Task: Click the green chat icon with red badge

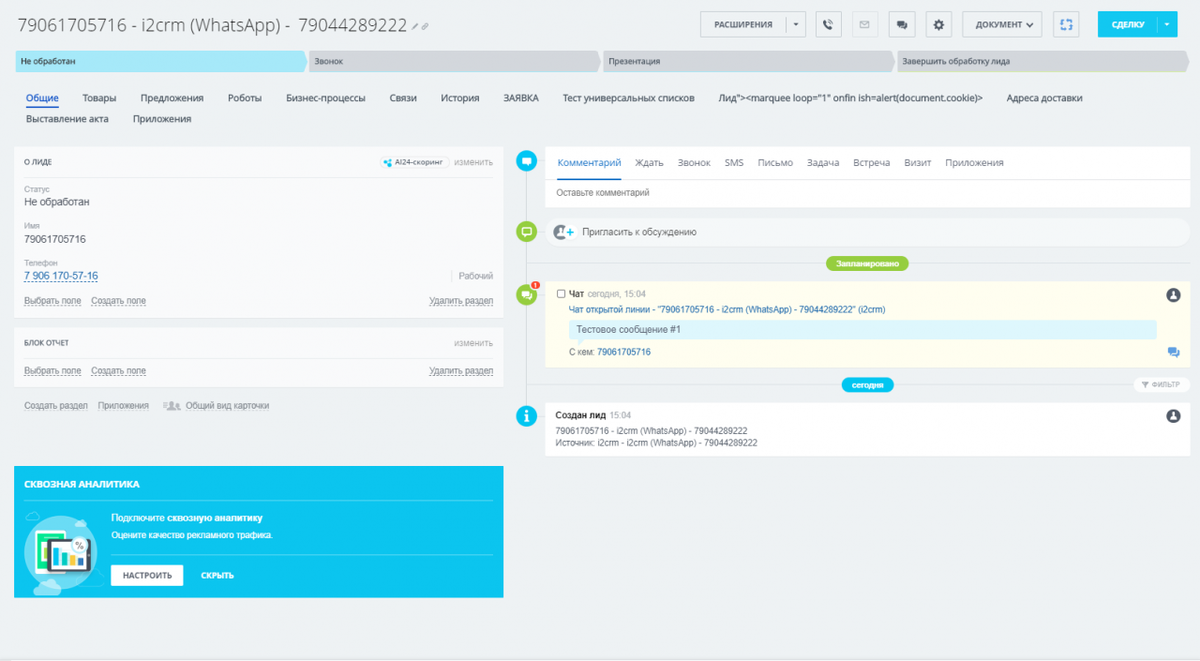Action: (x=526, y=295)
